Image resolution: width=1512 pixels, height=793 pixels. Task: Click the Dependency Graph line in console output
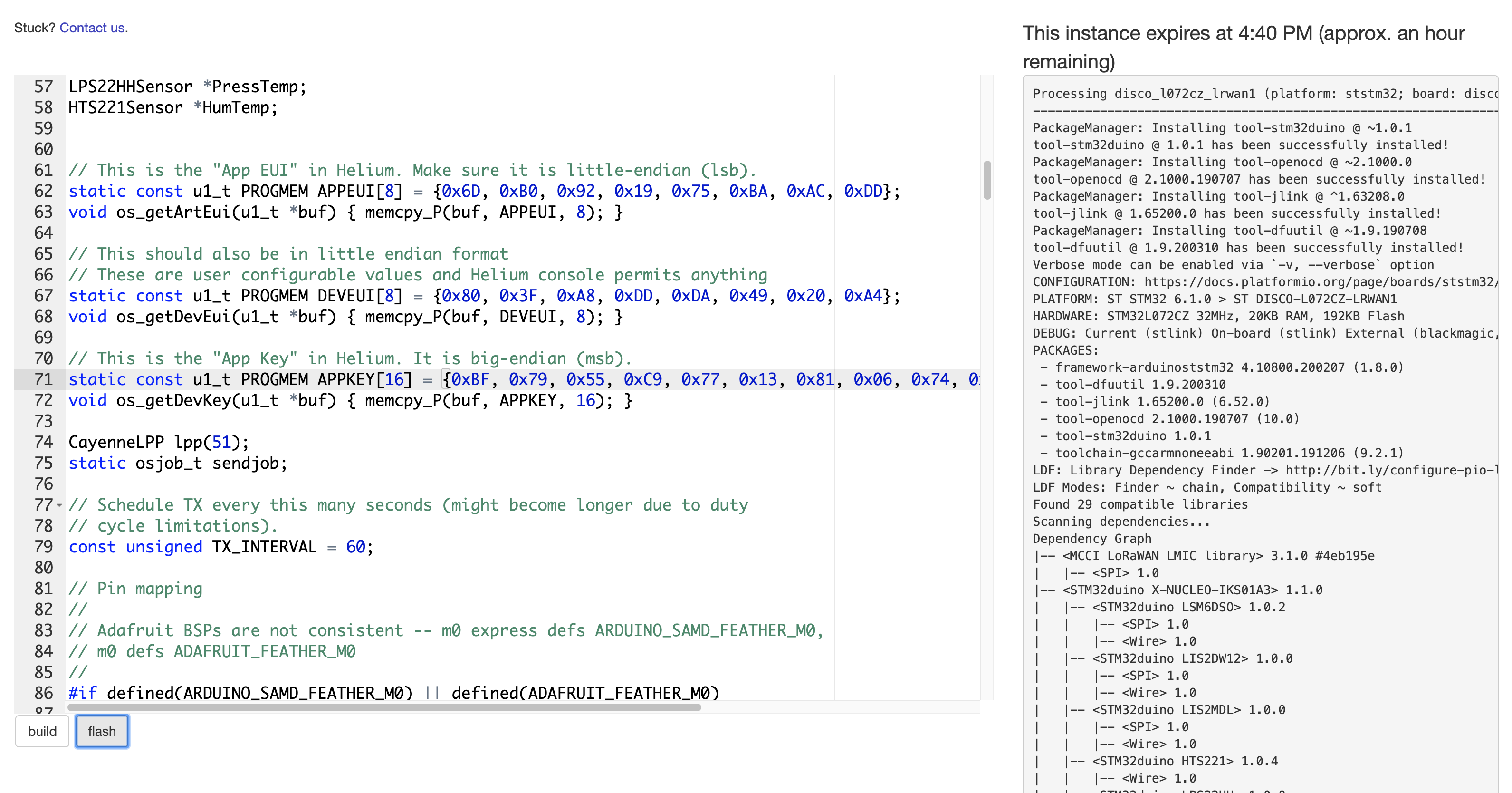[x=1092, y=539]
